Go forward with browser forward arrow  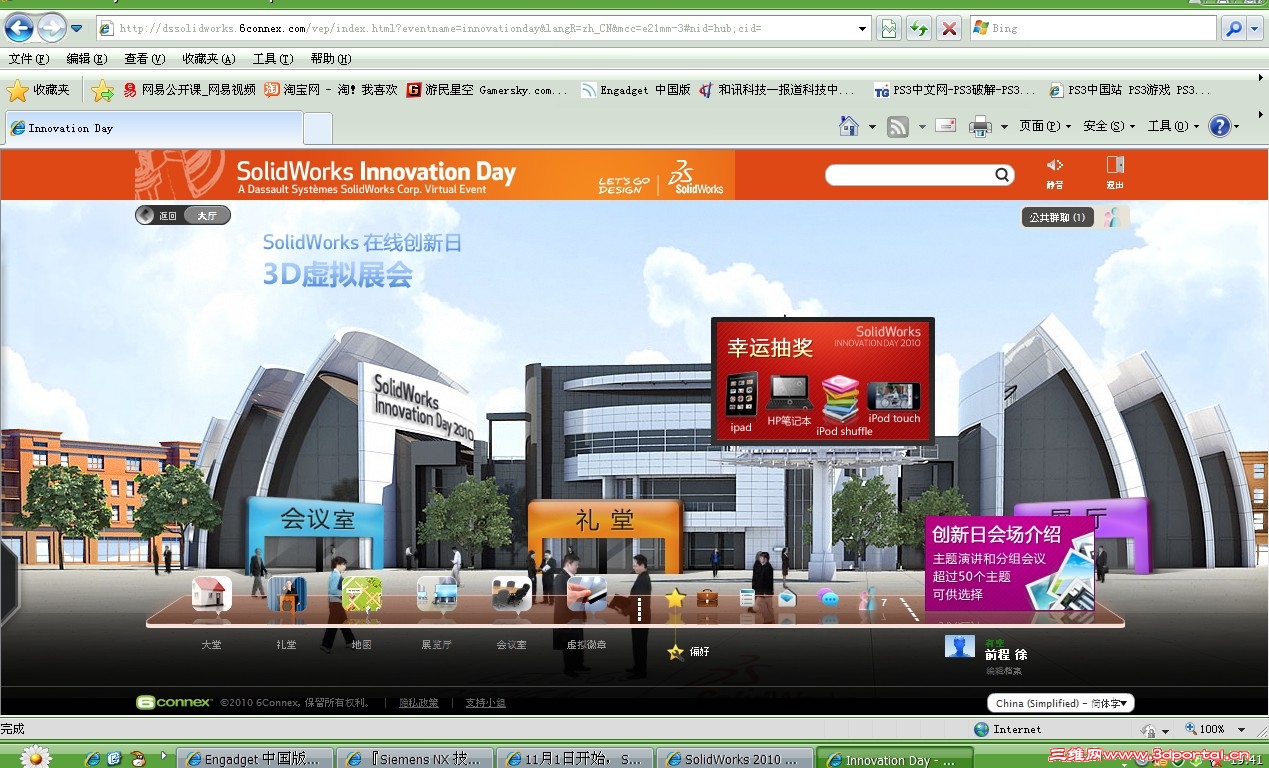pos(51,28)
